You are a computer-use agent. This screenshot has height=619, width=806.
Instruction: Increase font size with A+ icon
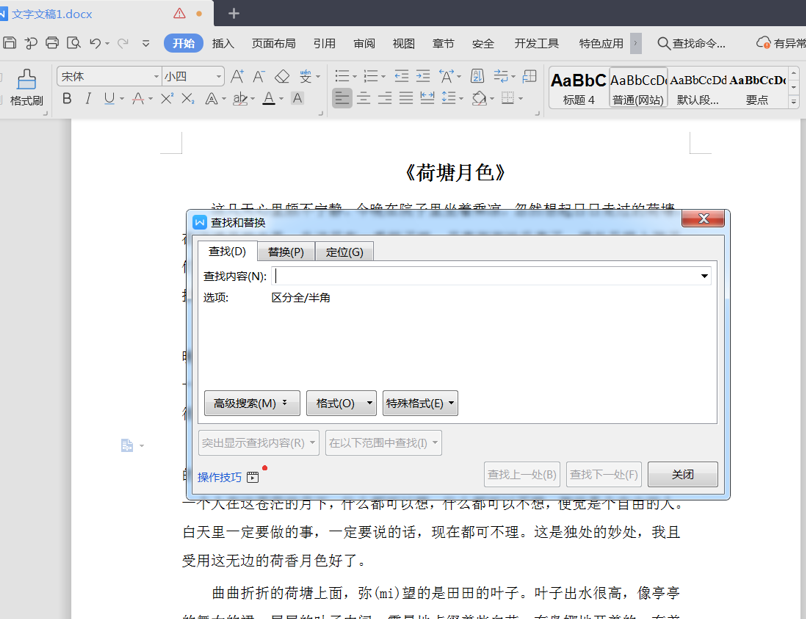[237, 77]
